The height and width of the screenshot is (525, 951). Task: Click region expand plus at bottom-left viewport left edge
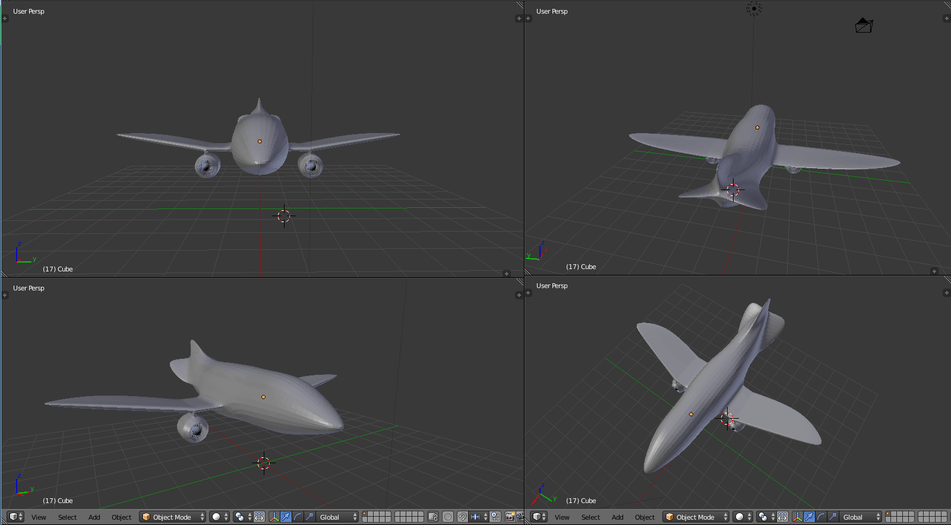[5, 295]
